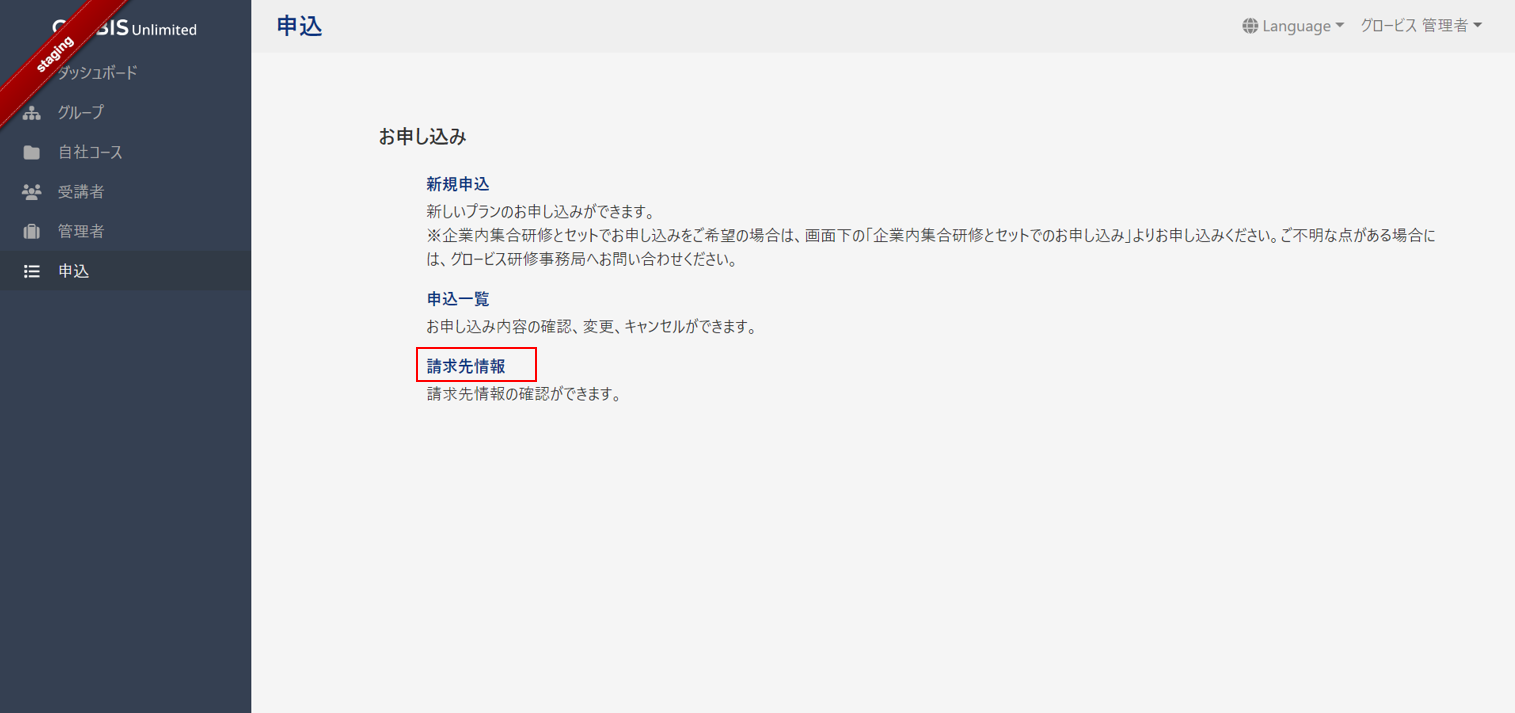Open the 請求先情報 link

point(466,366)
